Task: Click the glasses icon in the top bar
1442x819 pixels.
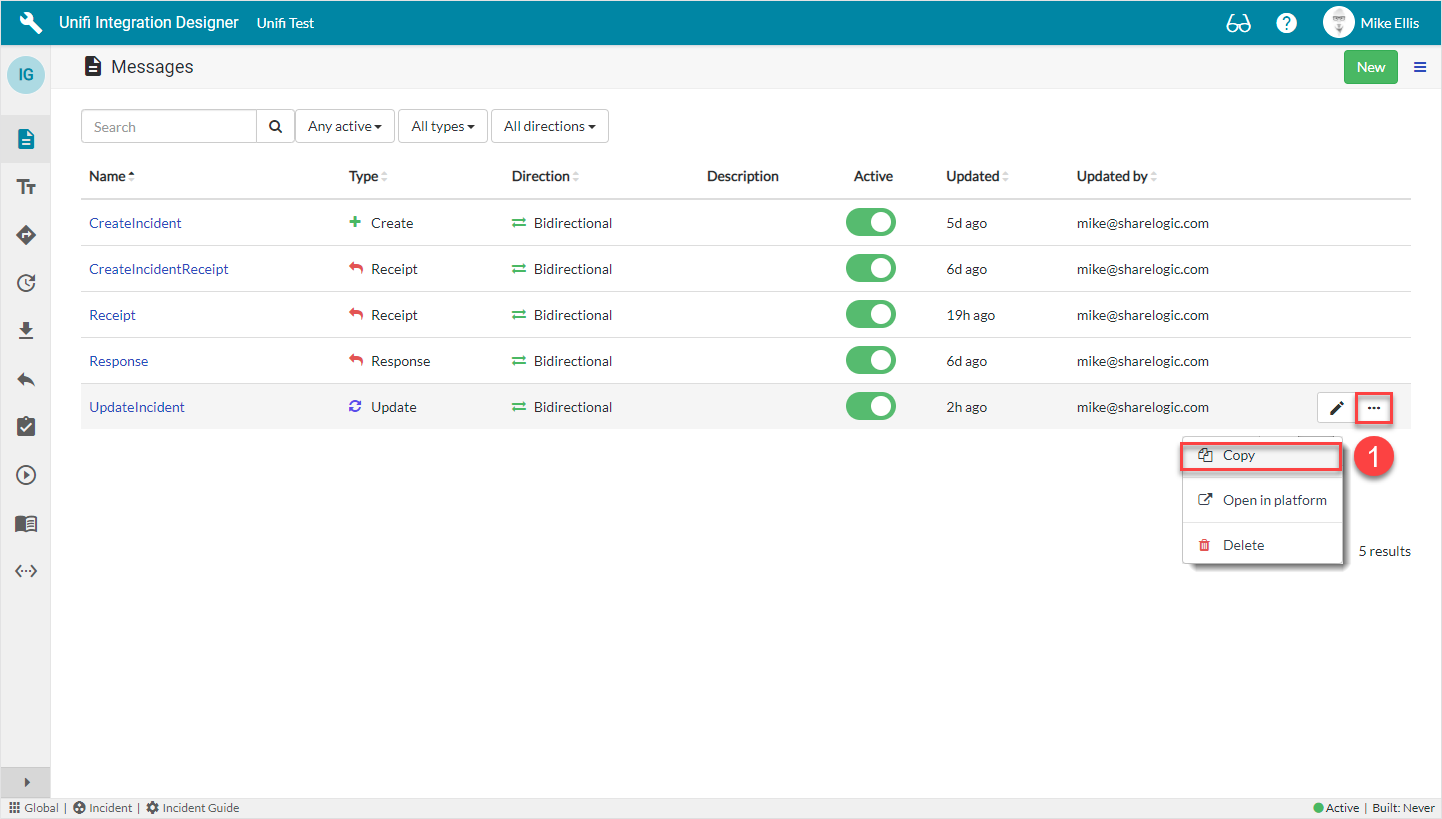Action: click(1238, 22)
